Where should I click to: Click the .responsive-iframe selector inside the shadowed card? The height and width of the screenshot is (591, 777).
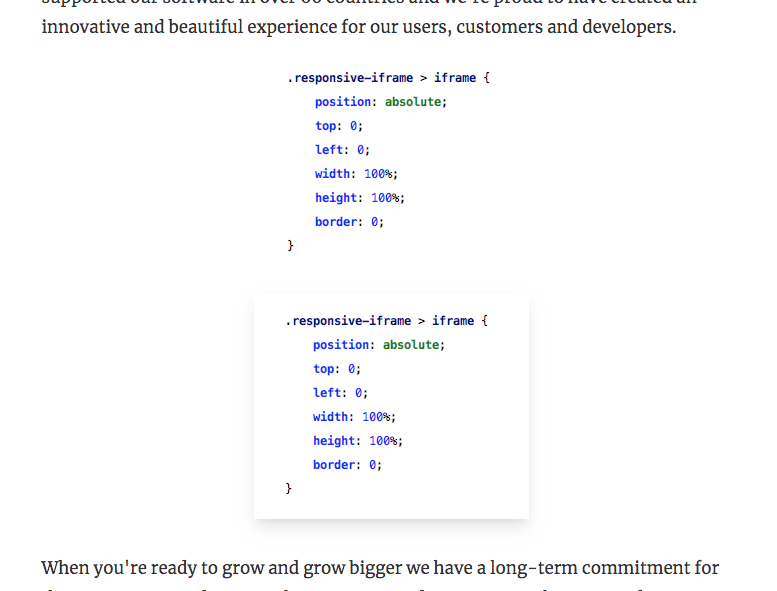pyautogui.click(x=348, y=321)
